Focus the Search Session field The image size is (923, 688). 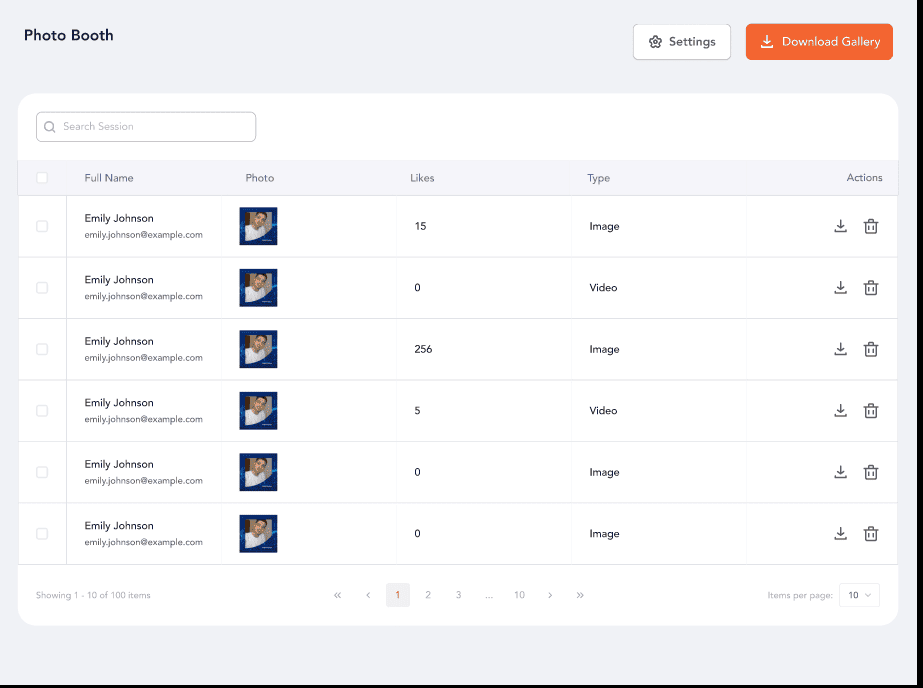(x=146, y=127)
